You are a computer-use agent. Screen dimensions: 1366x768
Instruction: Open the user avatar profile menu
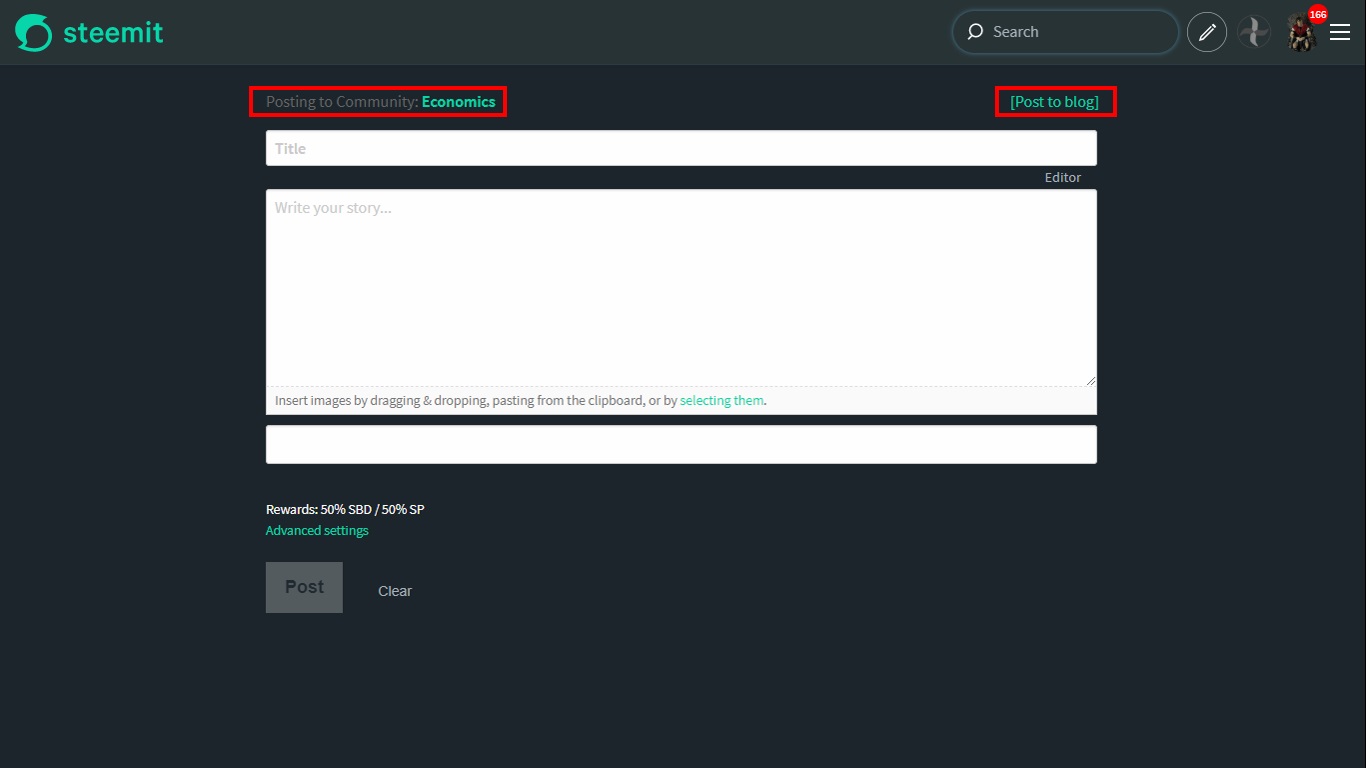[1301, 34]
